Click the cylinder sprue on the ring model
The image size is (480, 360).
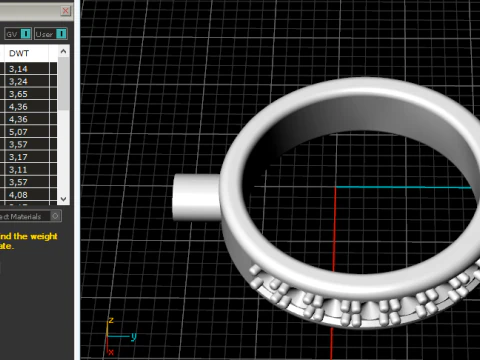click(196, 197)
